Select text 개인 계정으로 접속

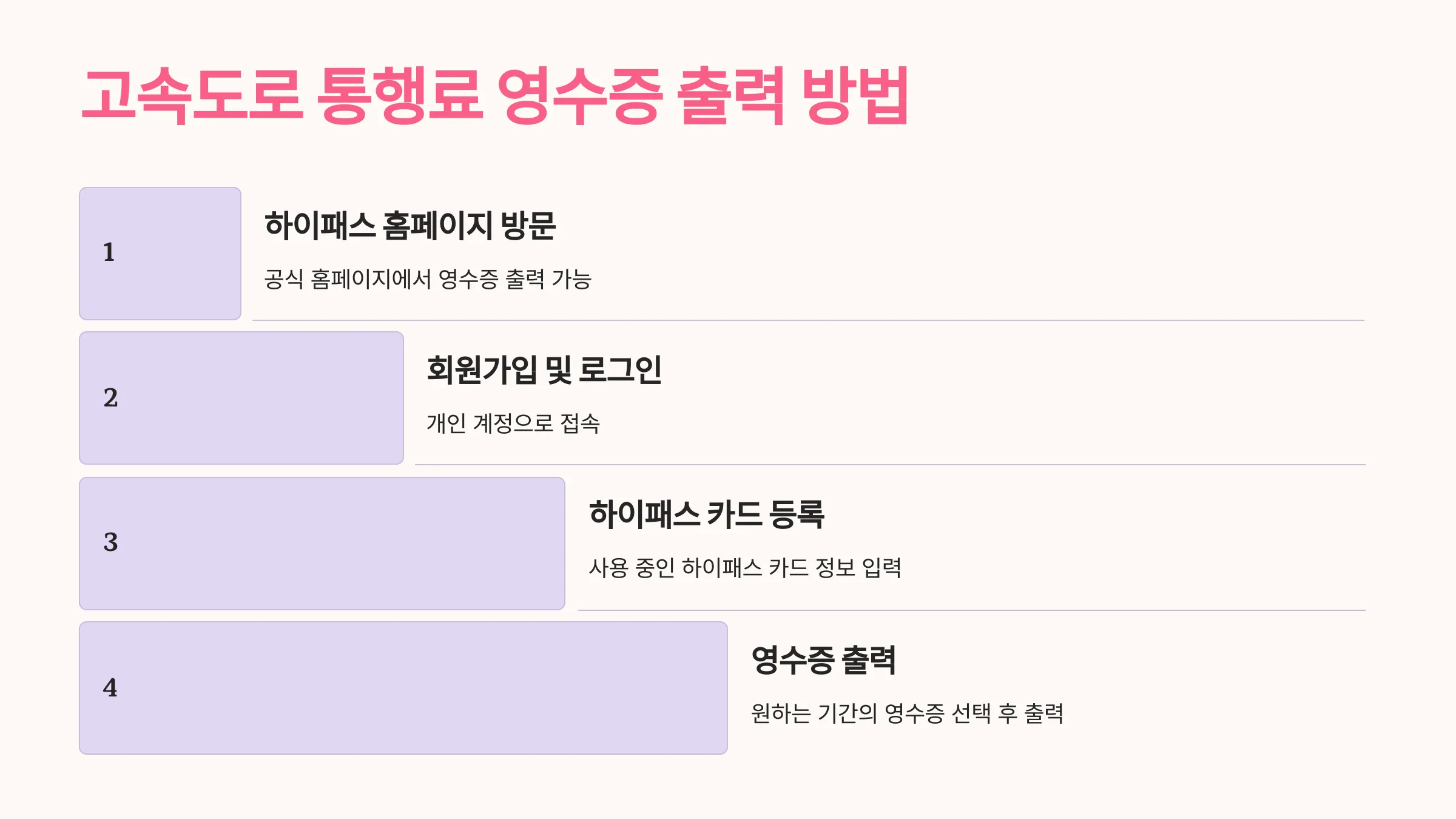(x=513, y=423)
